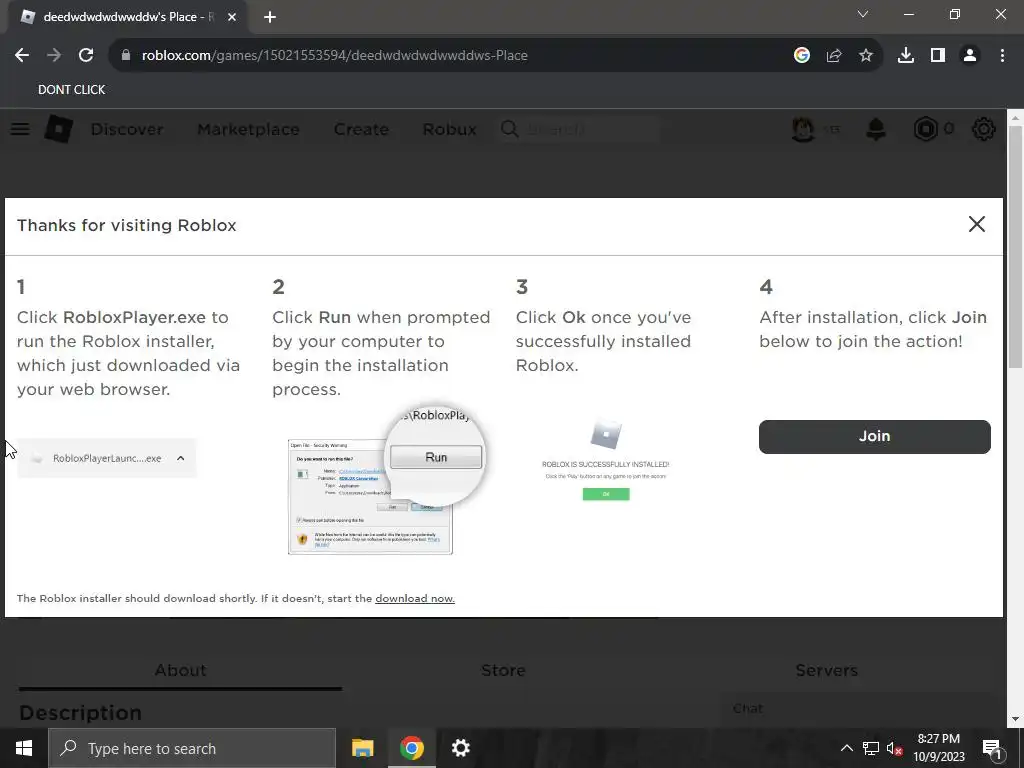Open Chrome's three-dot menu

[1002, 56]
